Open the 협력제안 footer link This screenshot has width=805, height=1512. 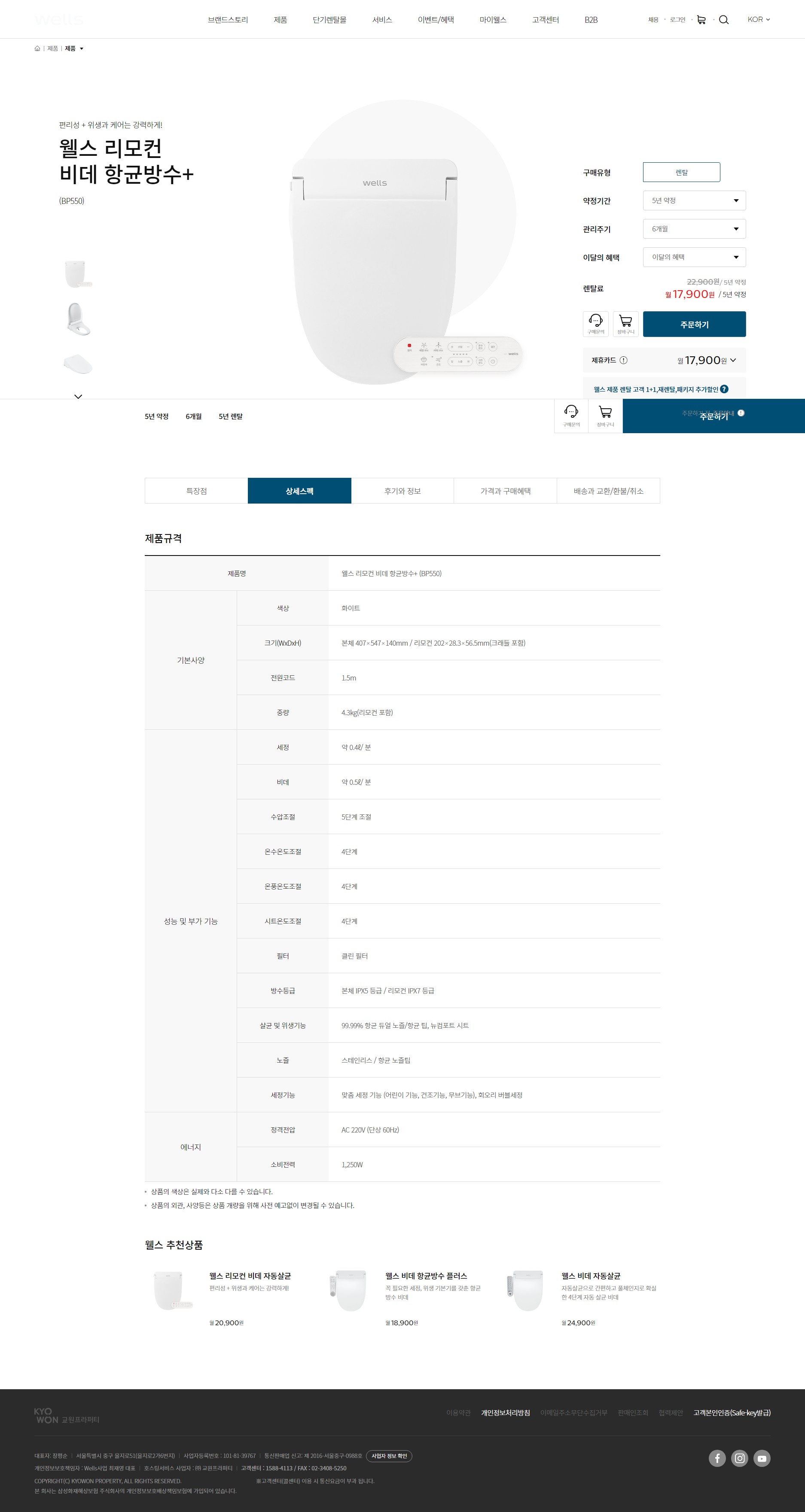(x=671, y=1412)
